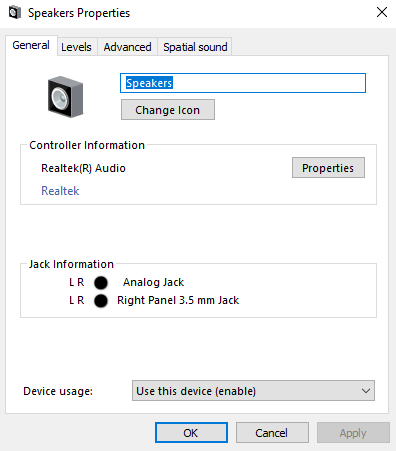
Task: Expand the Device usage dropdown
Action: click(253, 391)
